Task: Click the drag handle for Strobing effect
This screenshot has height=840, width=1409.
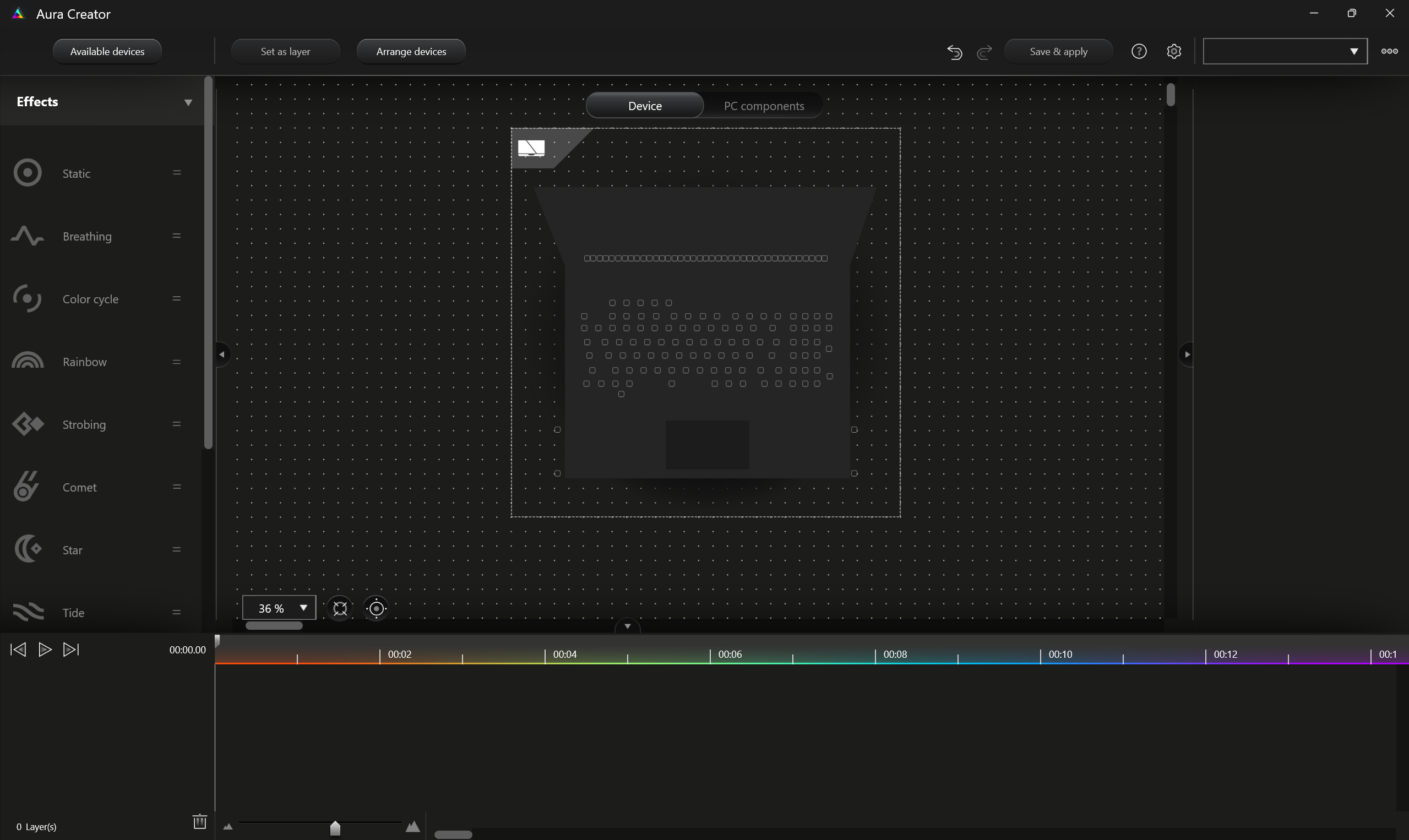Action: [x=177, y=424]
